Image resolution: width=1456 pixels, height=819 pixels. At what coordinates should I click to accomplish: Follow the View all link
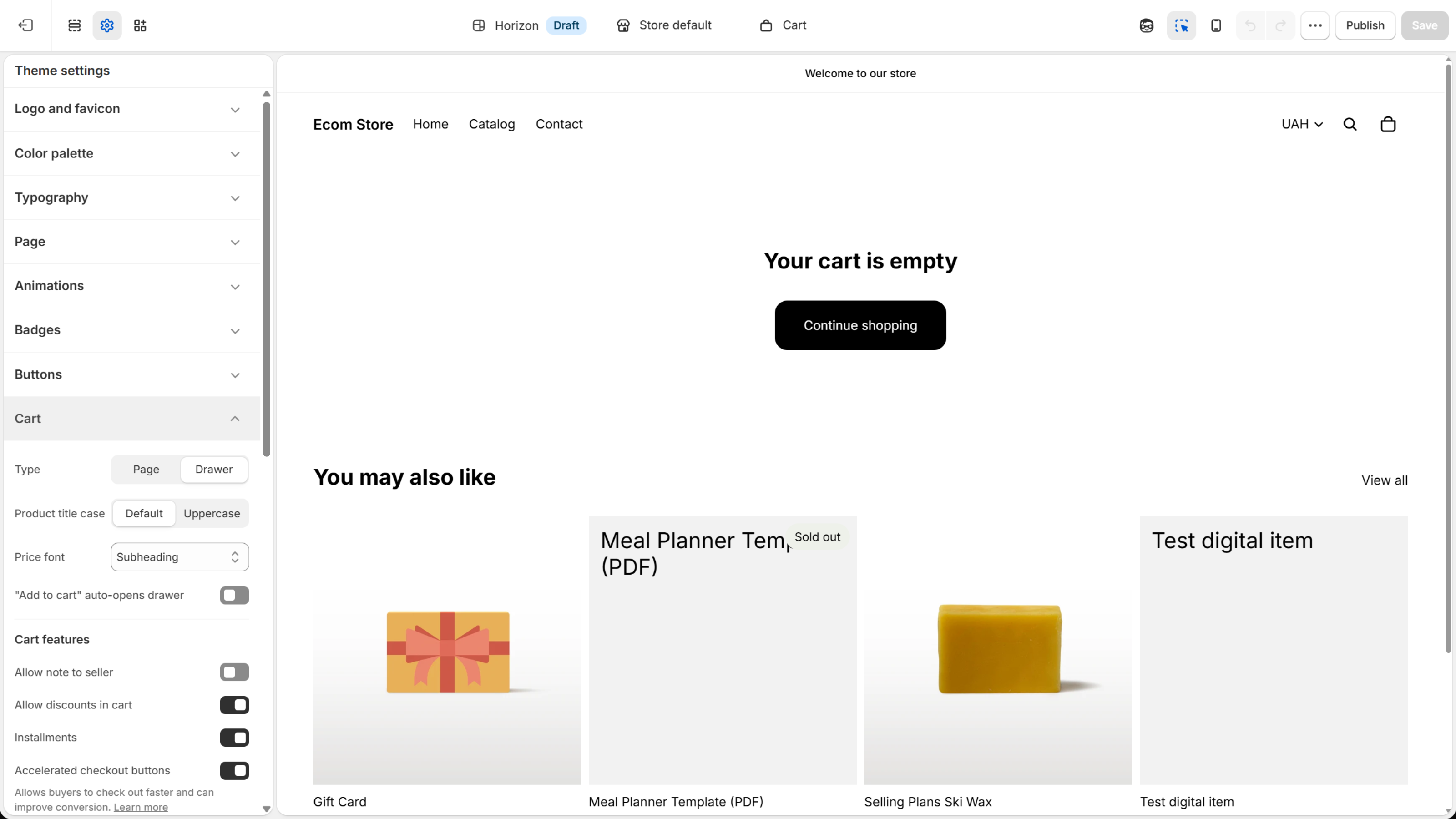point(1384,480)
